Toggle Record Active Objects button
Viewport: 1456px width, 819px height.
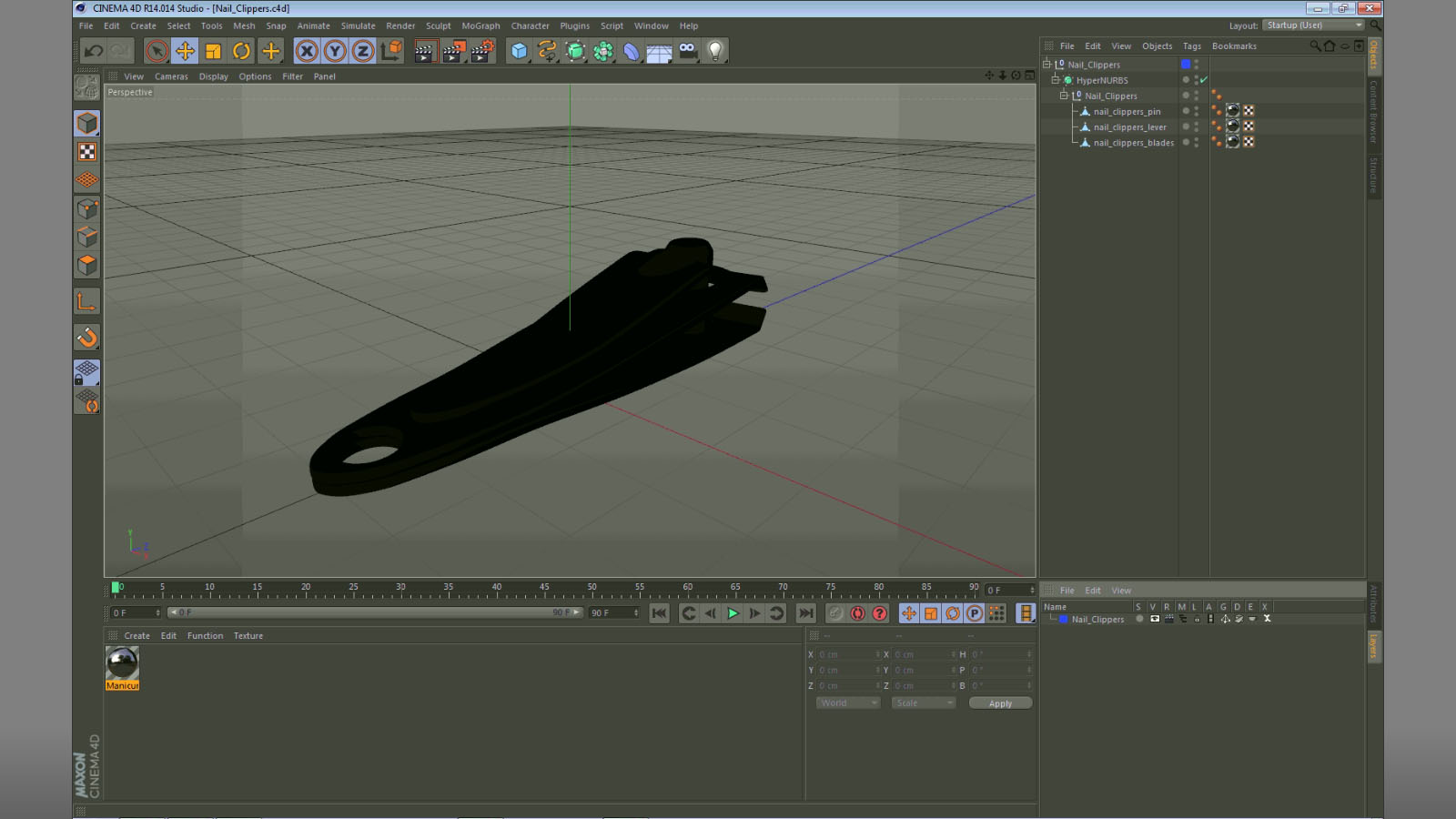(835, 613)
